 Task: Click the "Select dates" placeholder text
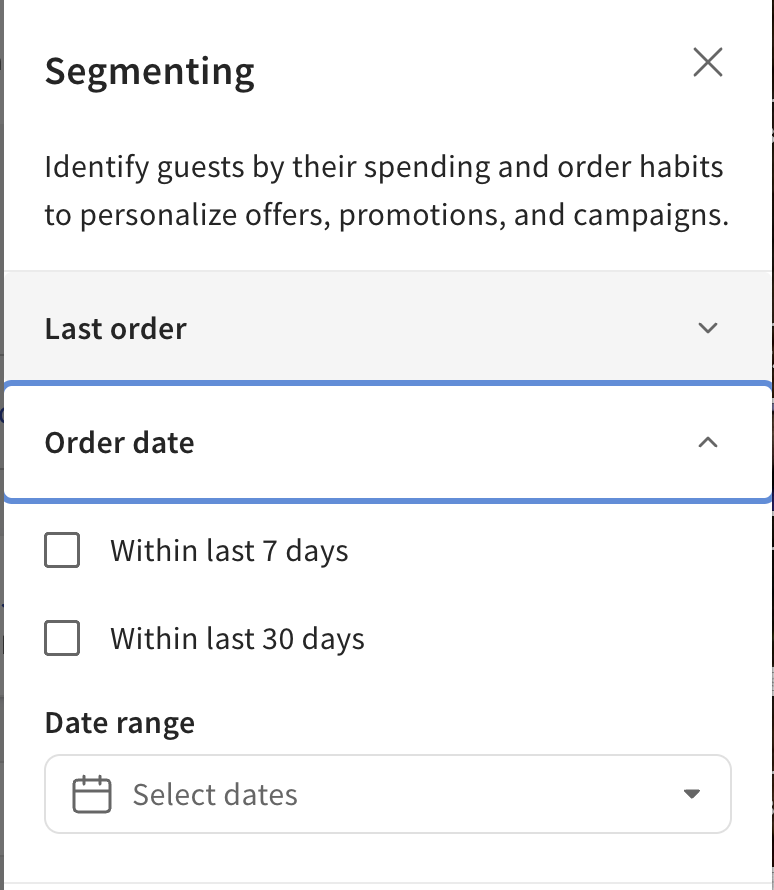215,795
